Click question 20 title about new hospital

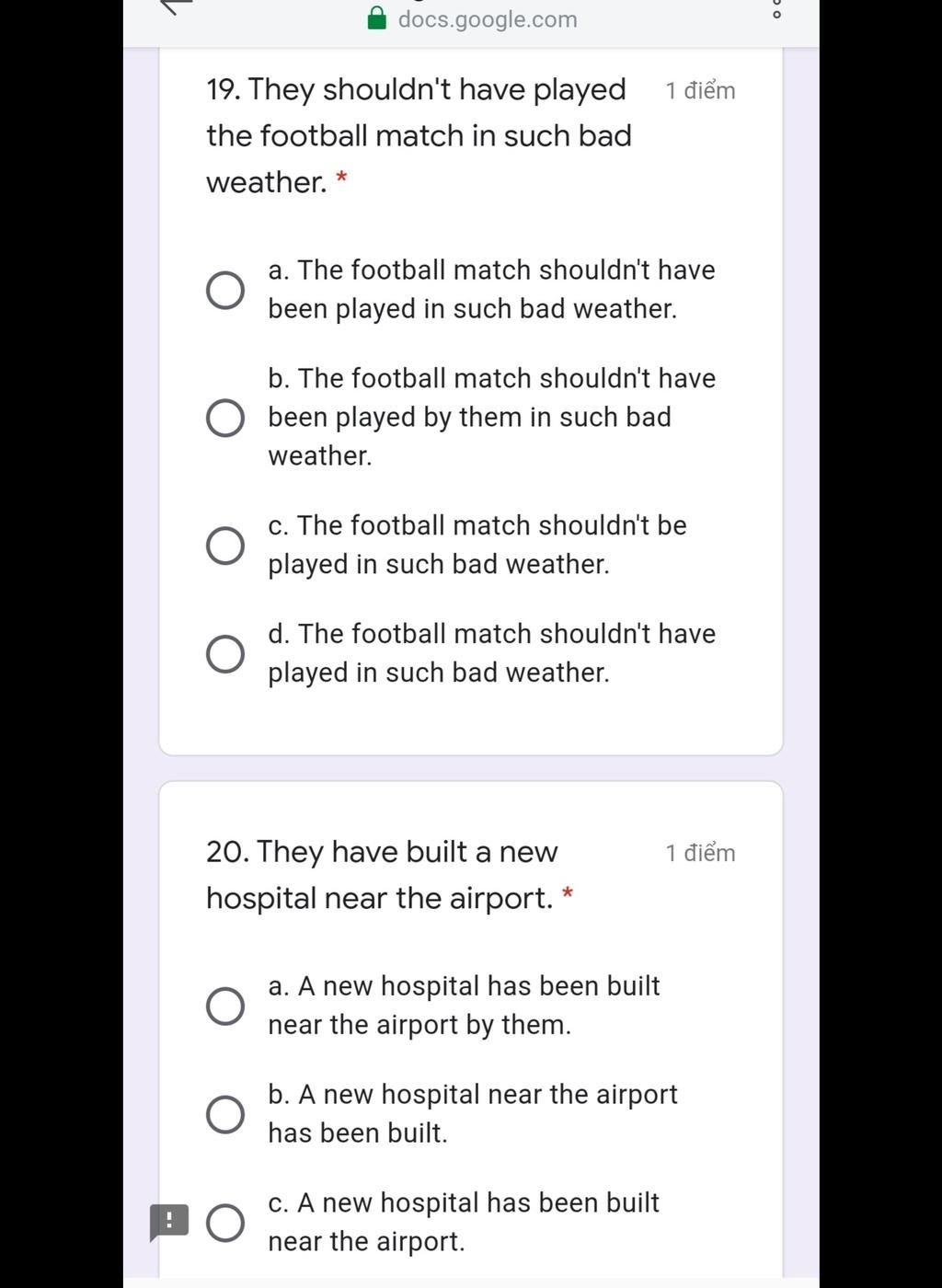pyautogui.click(x=381, y=874)
